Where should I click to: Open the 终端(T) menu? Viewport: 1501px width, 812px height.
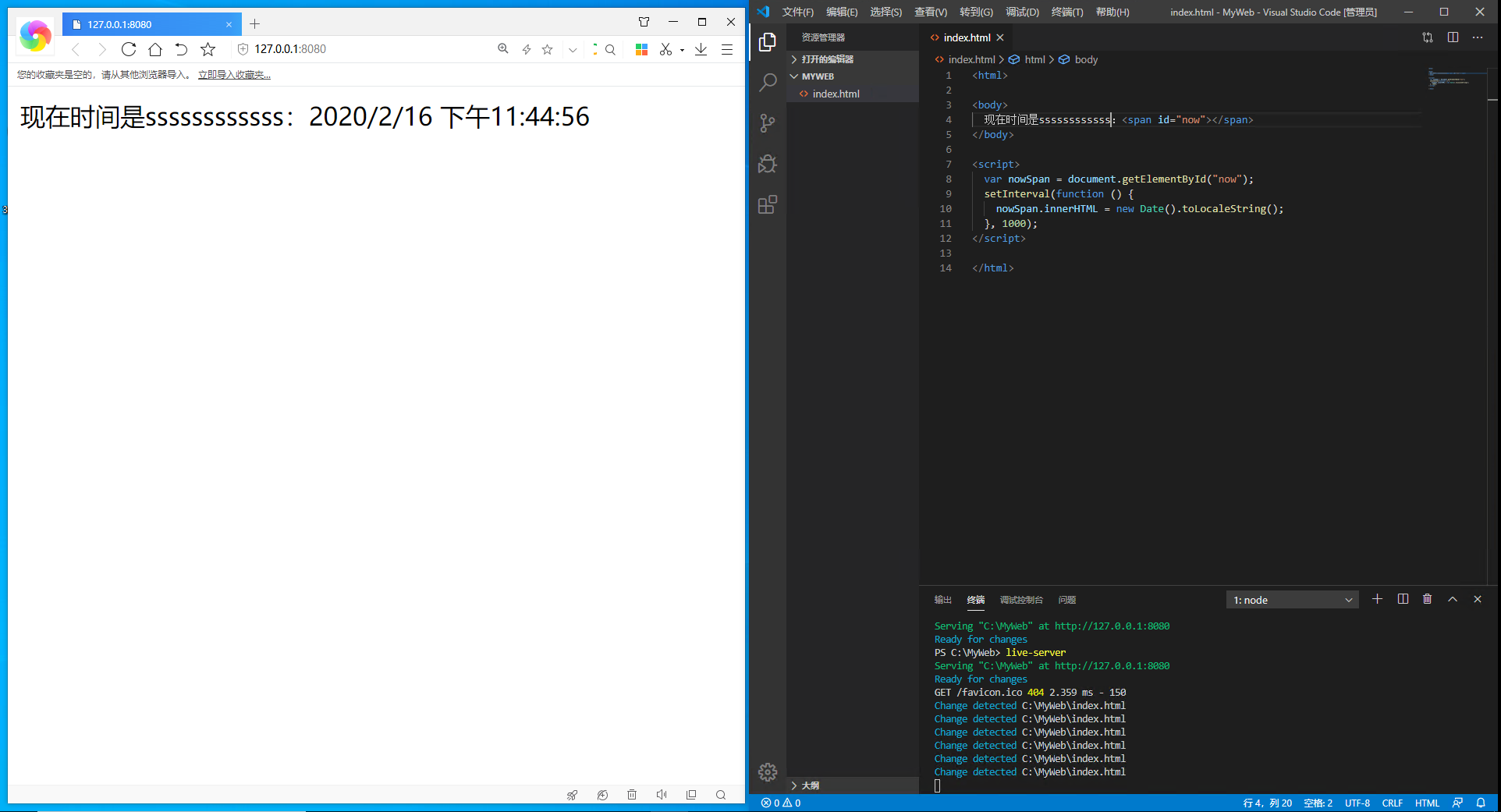click(1066, 12)
